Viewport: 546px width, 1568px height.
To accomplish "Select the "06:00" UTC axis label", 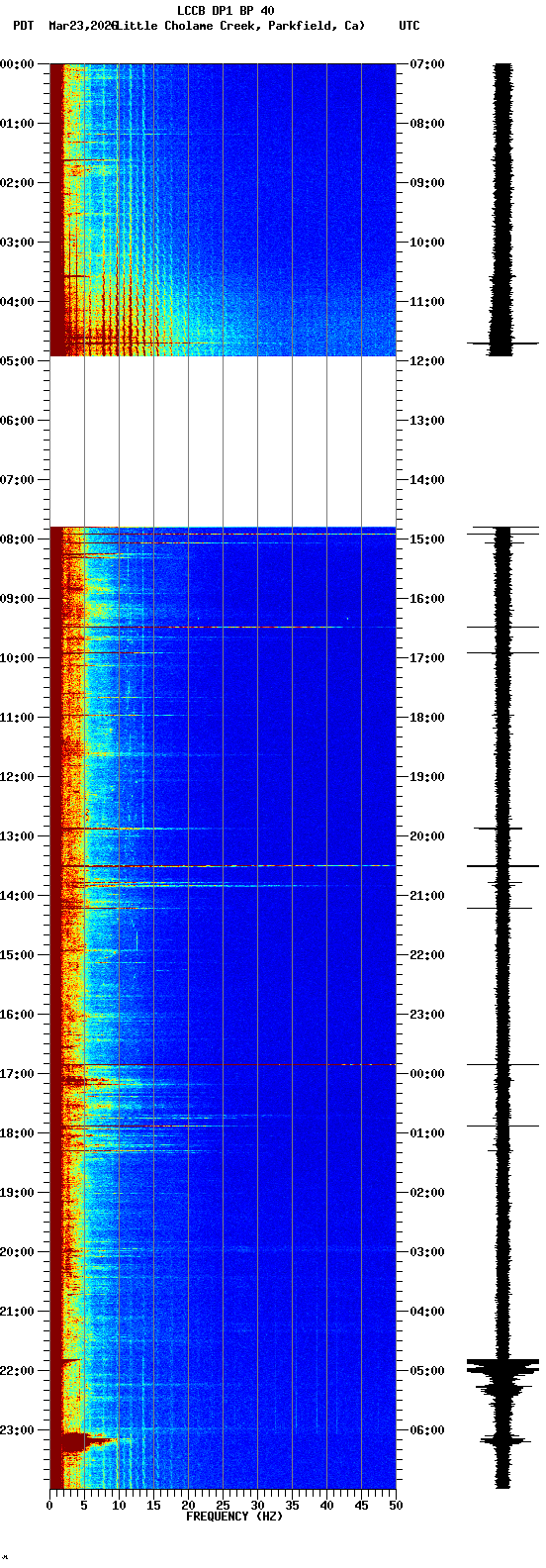I will [x=426, y=1430].
